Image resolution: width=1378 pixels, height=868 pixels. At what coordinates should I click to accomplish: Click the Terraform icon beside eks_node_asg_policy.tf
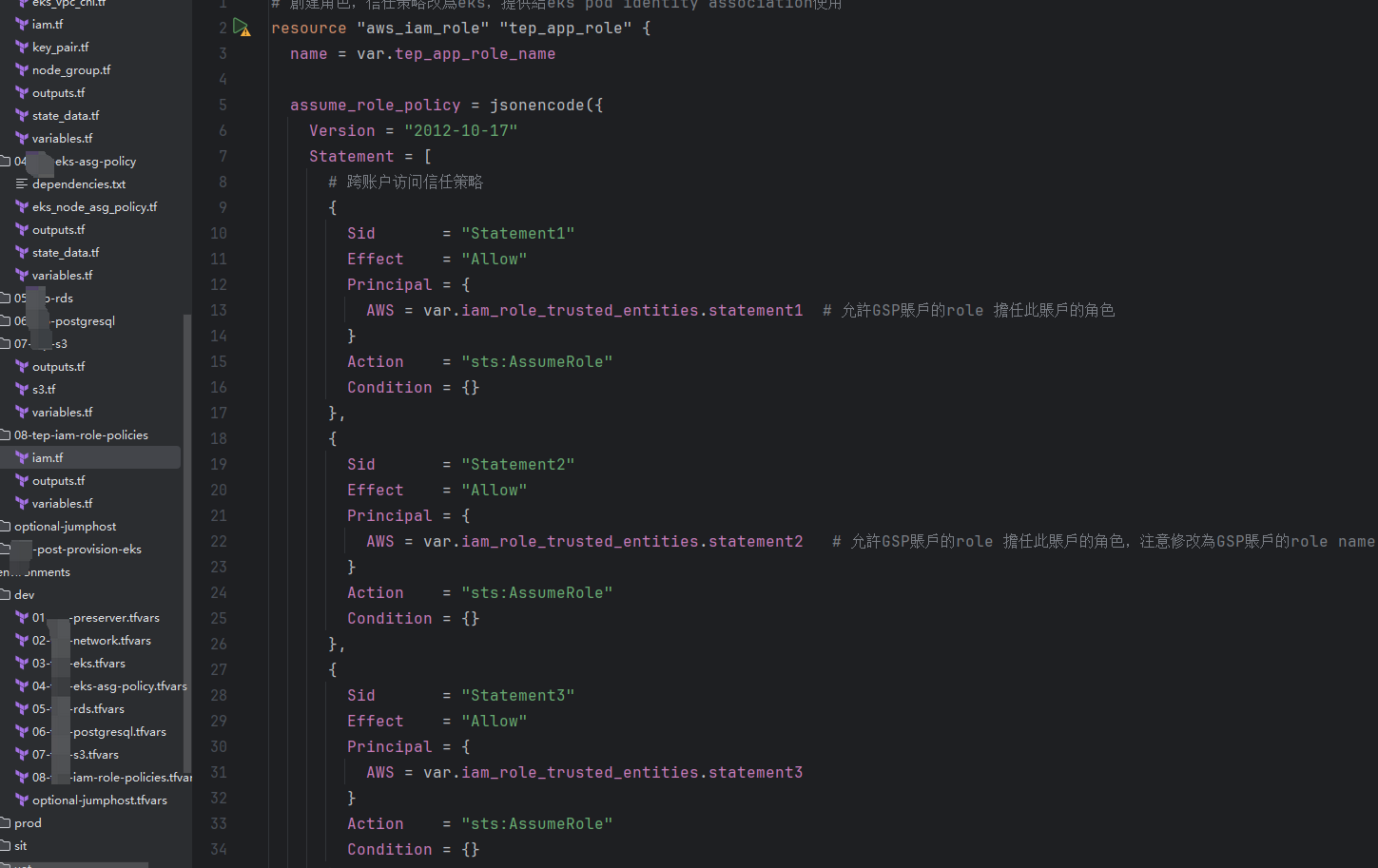[21, 206]
